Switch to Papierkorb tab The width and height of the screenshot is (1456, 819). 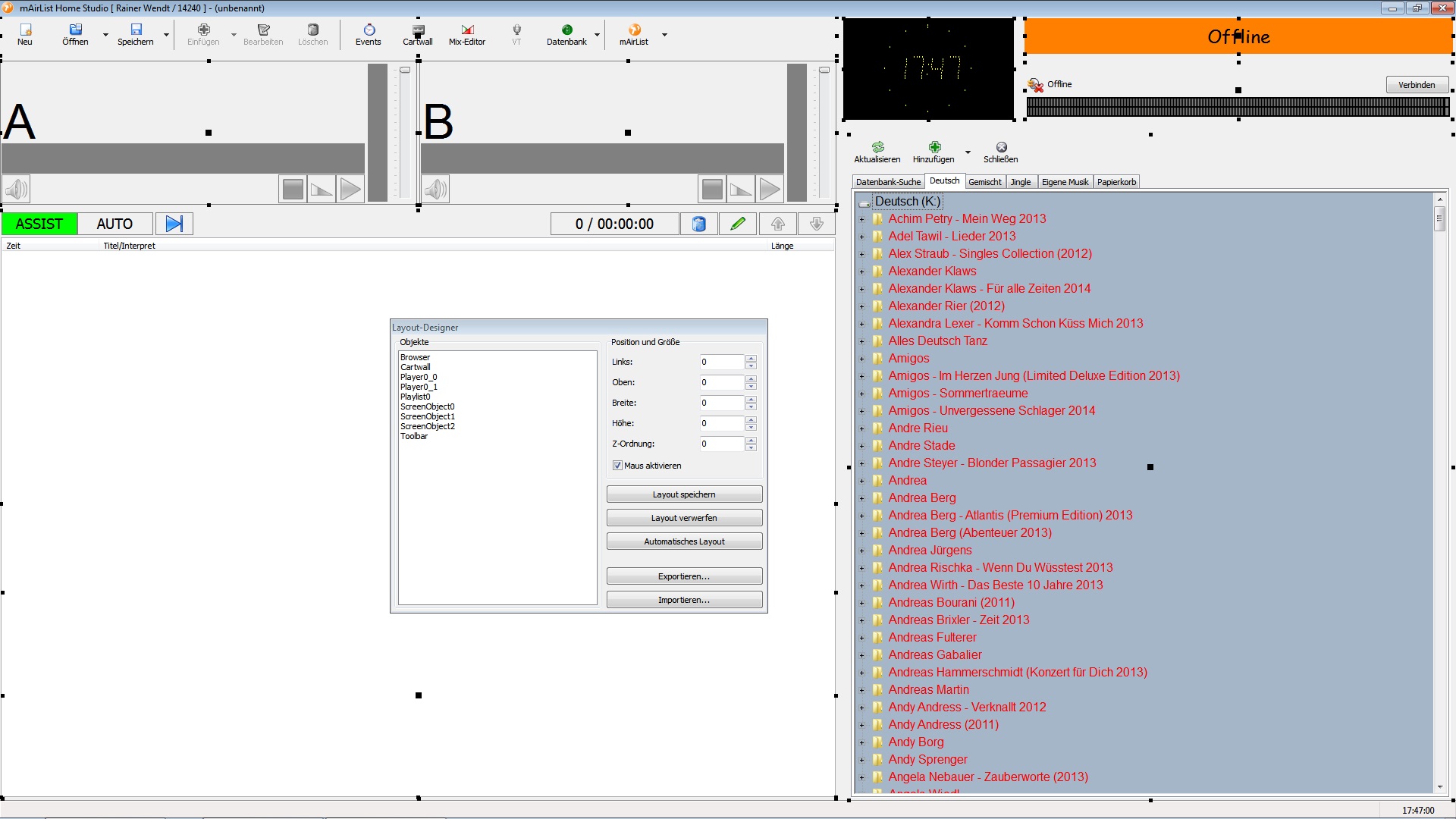pyautogui.click(x=1116, y=182)
